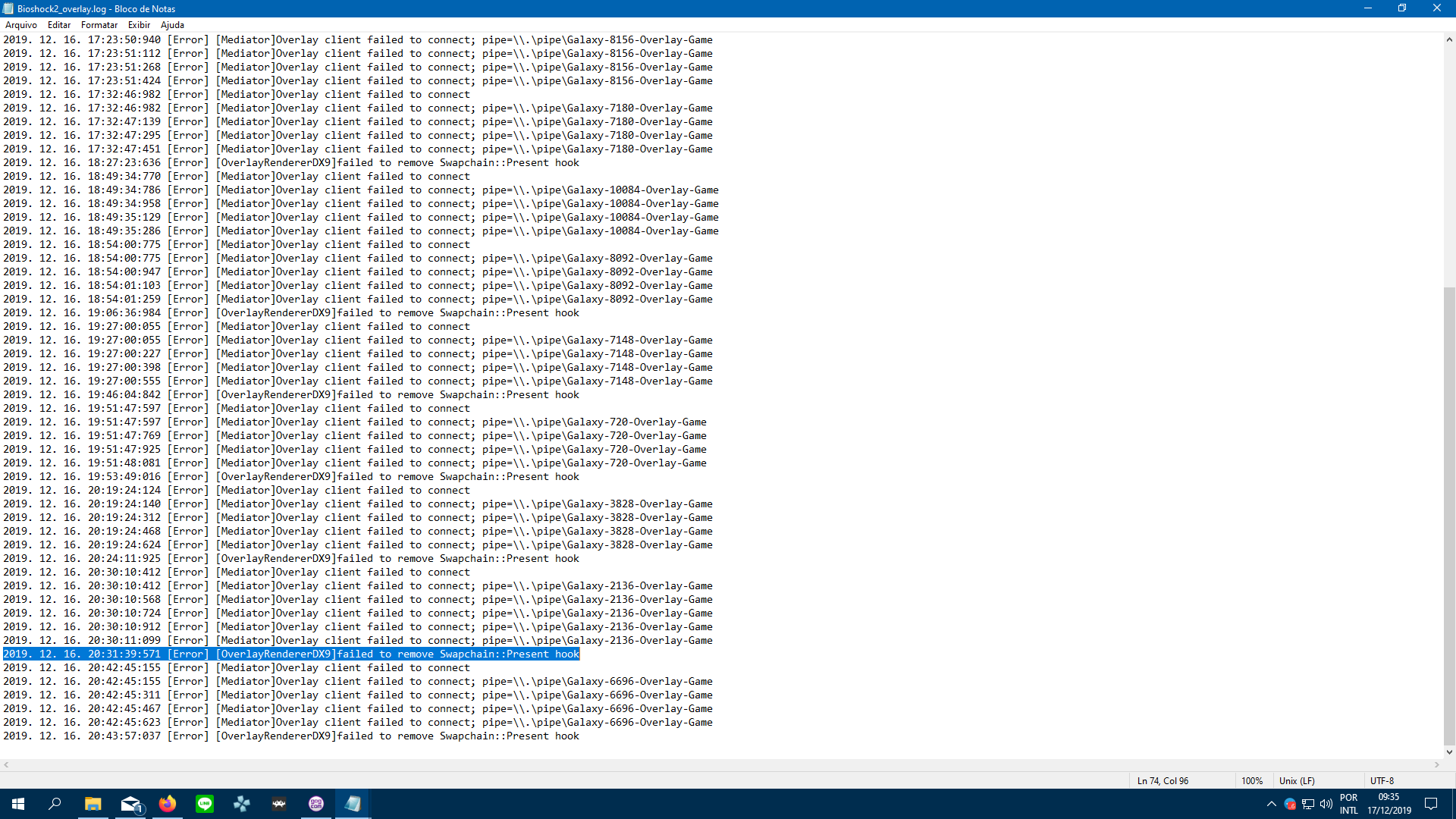Click the log line stamped 20:30:10:568
This screenshot has height=819, width=1456.
(358, 600)
